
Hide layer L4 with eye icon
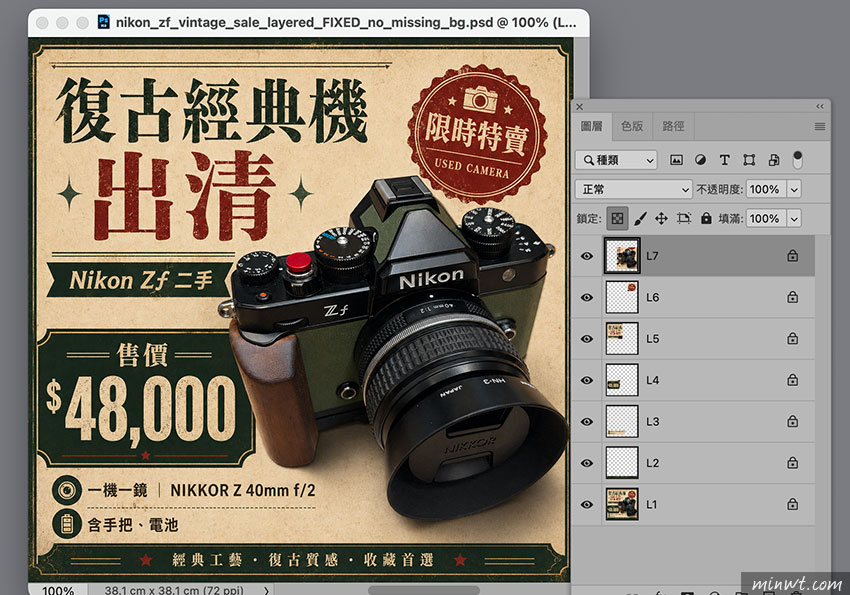587,380
